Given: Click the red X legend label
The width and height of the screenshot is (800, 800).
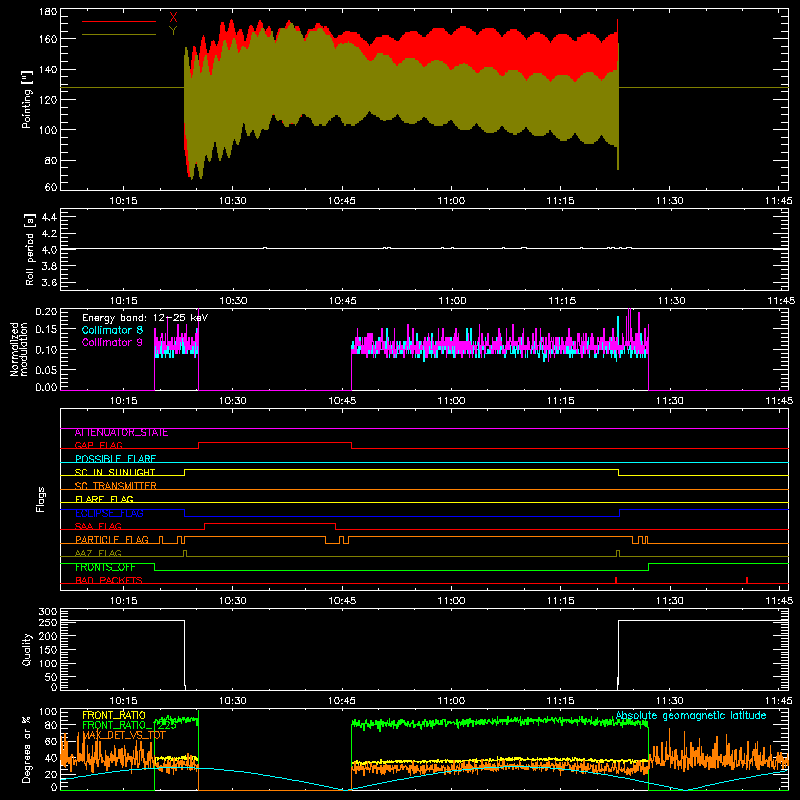Looking at the screenshot, I should coord(173,18).
